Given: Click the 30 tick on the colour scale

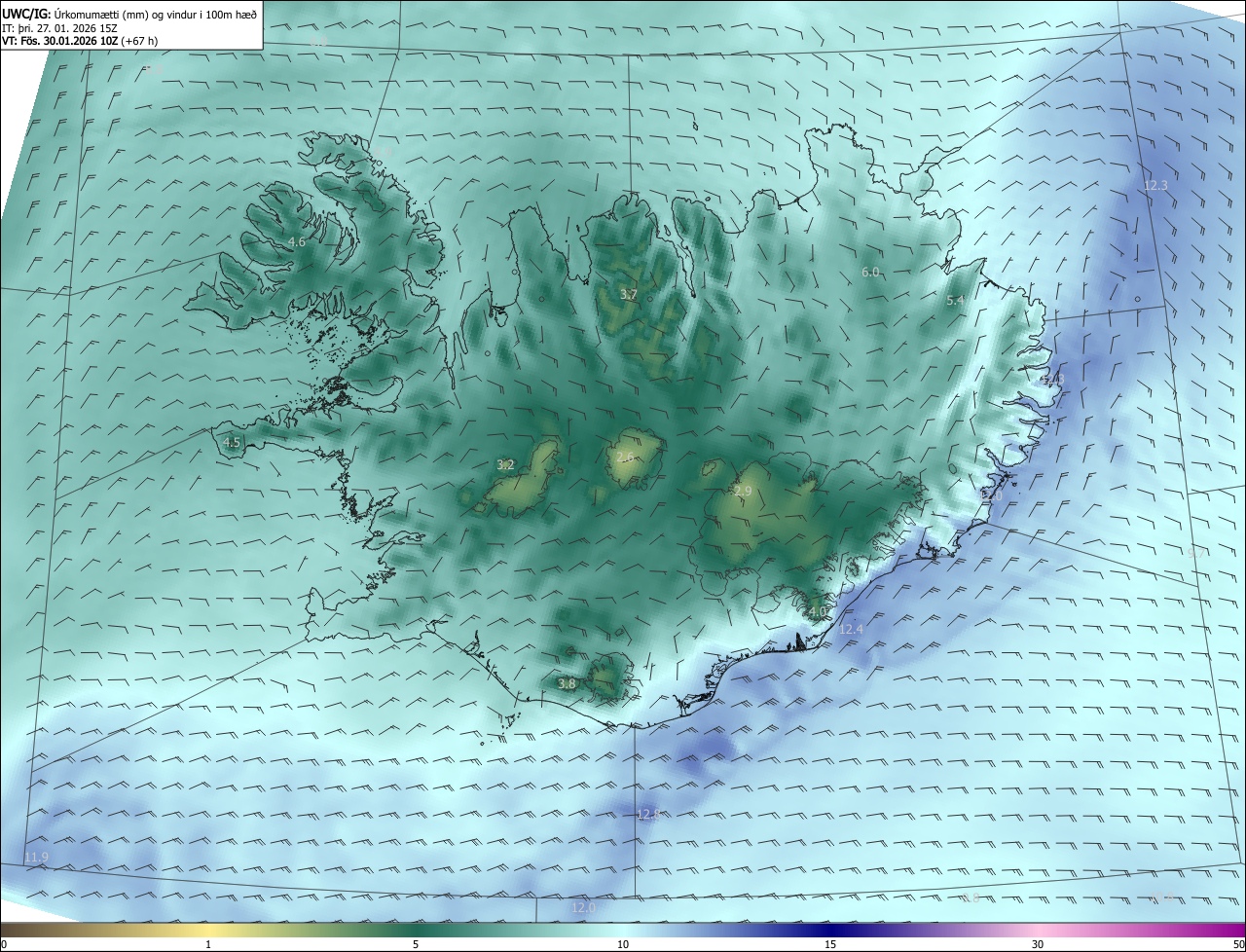Looking at the screenshot, I should tap(1038, 944).
